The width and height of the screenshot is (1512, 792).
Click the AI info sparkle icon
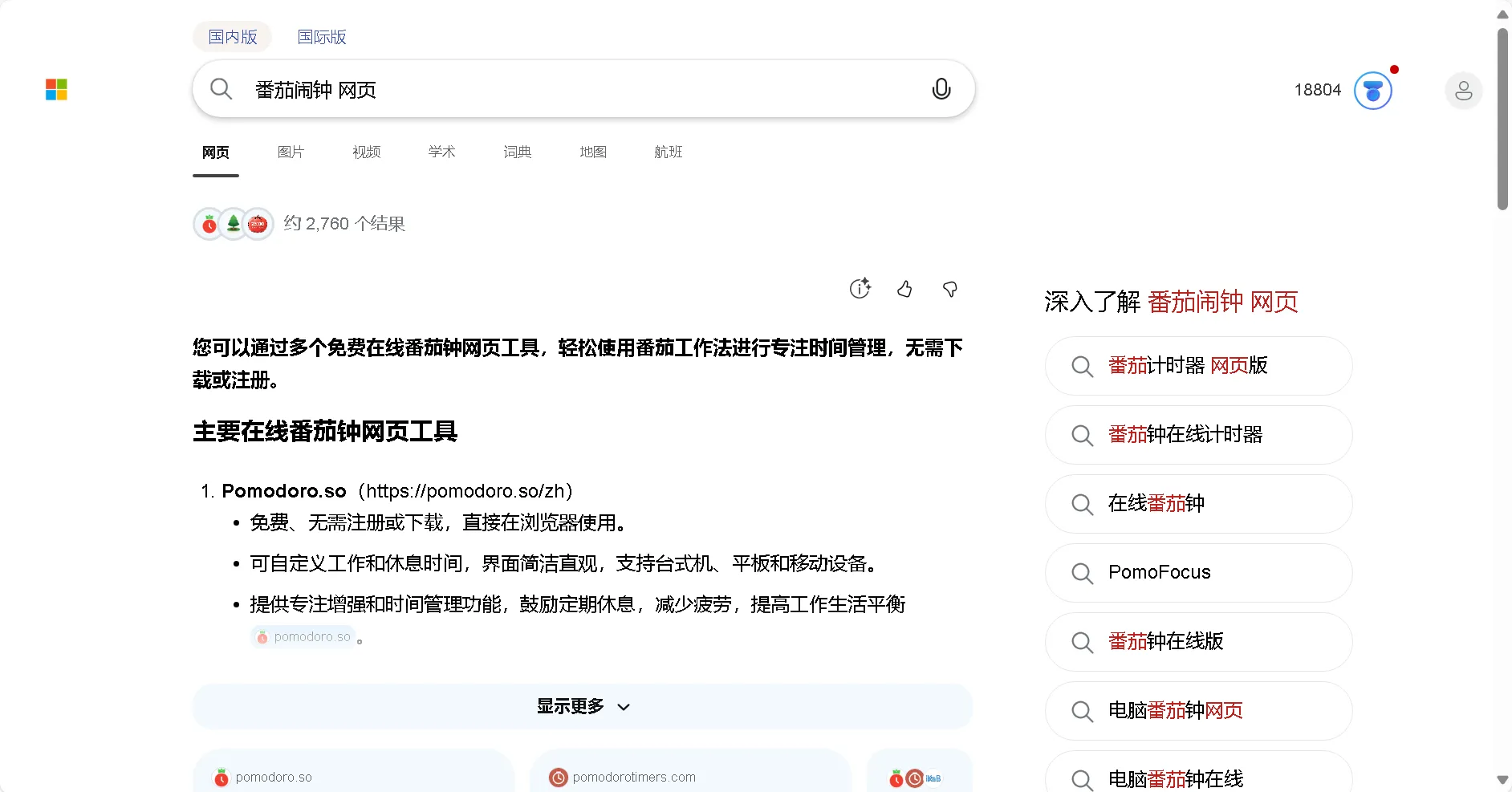(x=860, y=288)
